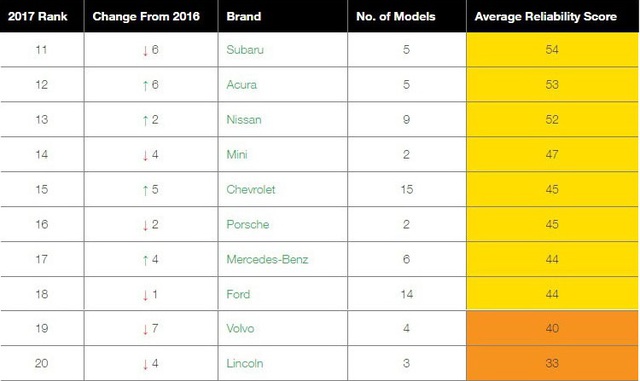This screenshot has height=381, width=640.
Task: Open the Porsche brand link
Action: 248,225
